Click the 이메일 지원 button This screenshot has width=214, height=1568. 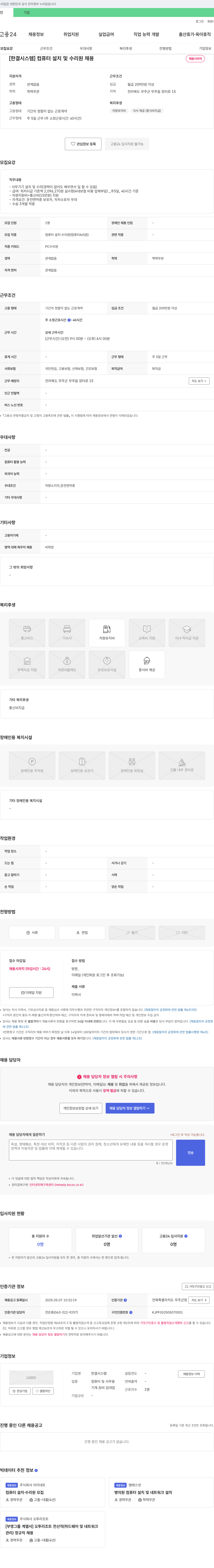tap(32, 993)
